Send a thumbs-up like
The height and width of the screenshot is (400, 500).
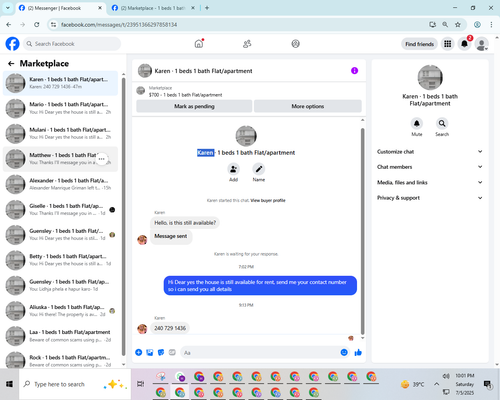pyautogui.click(x=358, y=352)
